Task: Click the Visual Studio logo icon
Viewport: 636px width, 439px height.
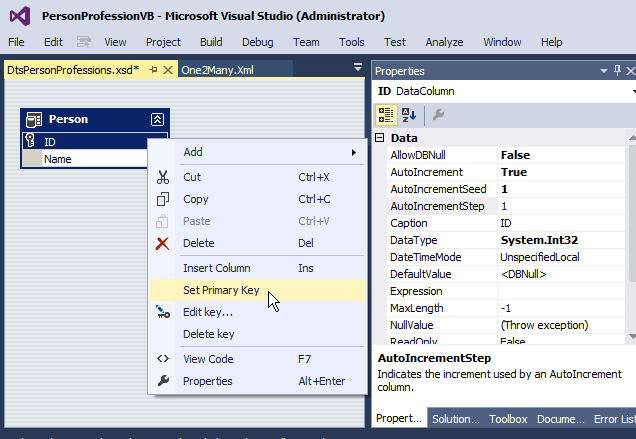Action: pos(20,16)
